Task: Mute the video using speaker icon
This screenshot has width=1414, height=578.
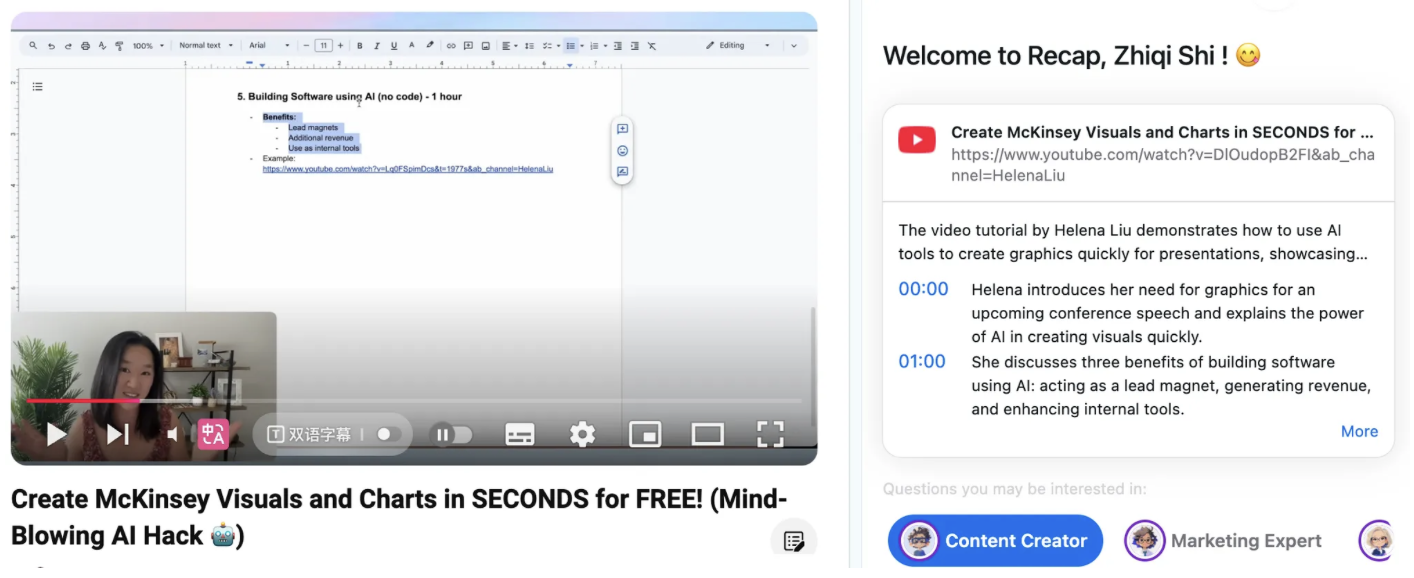Action: (172, 434)
